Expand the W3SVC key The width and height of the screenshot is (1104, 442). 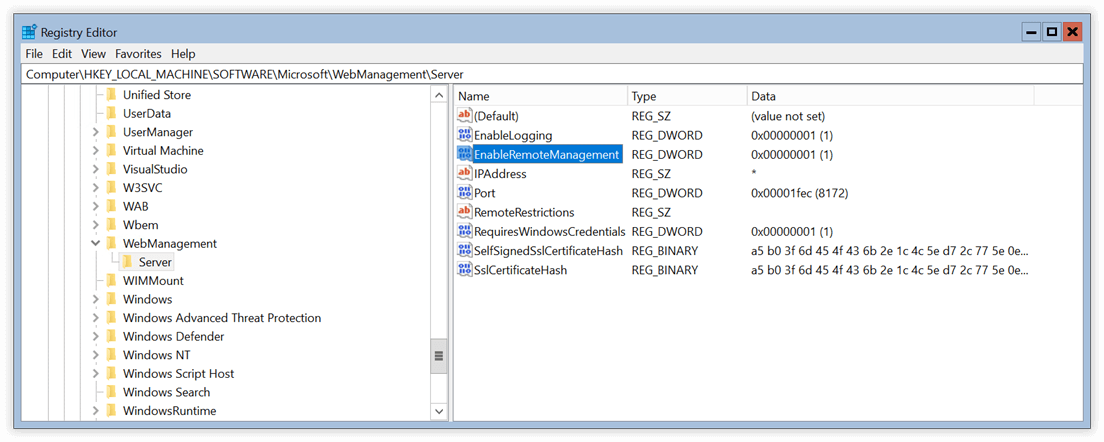[x=95, y=188]
